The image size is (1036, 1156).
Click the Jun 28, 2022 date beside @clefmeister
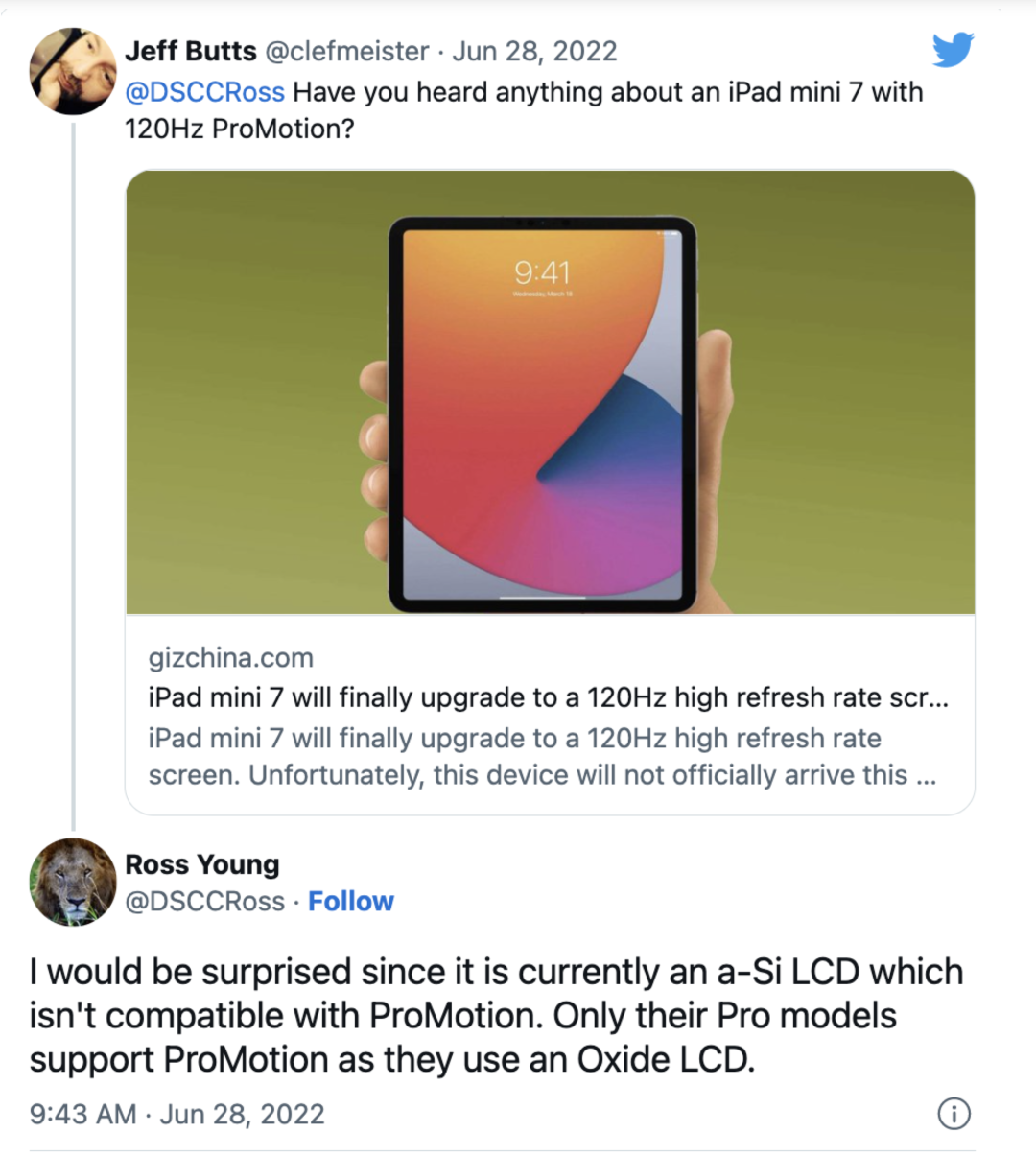pos(534,51)
